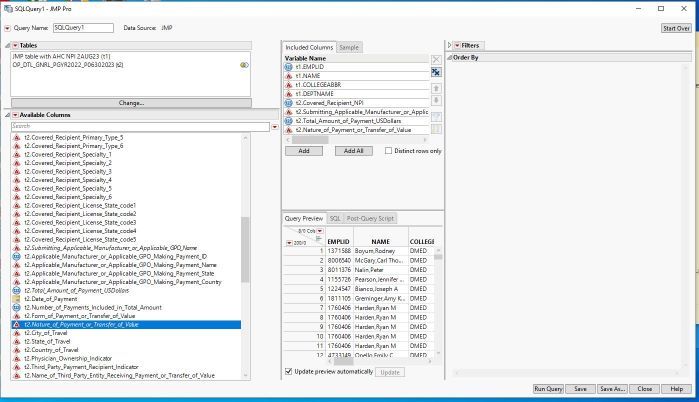Click the calendar icon next to t2.Date_of_Payment
Screen dimensions: 699x402
(x=16, y=299)
